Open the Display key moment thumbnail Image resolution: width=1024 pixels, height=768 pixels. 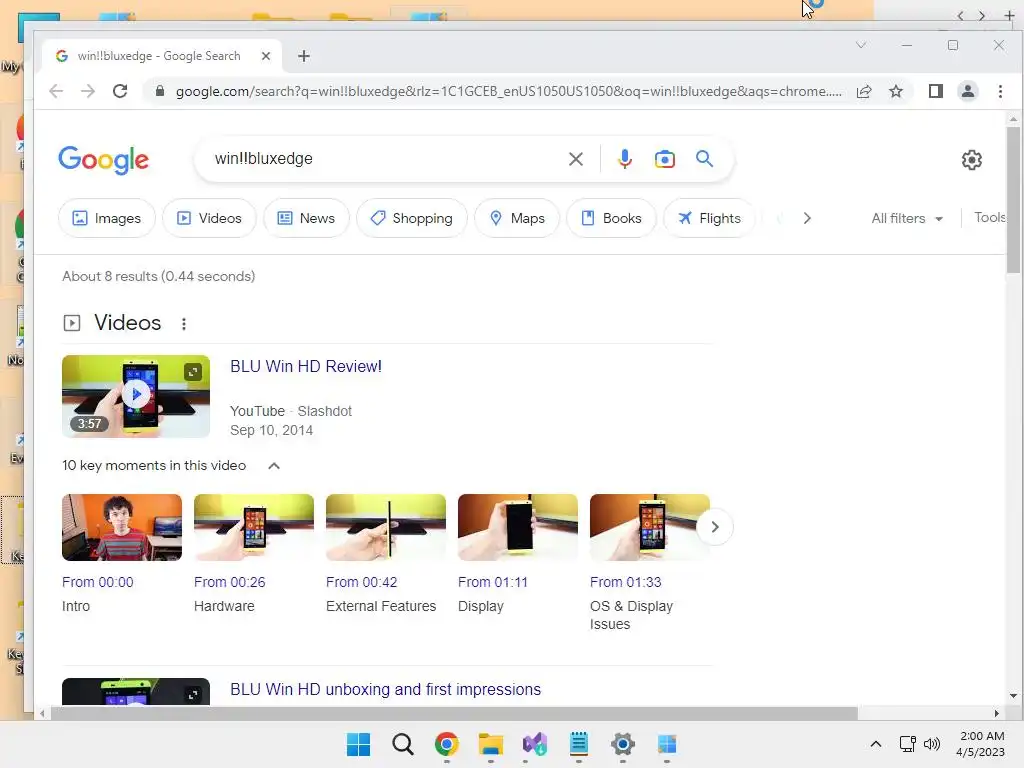click(x=518, y=528)
